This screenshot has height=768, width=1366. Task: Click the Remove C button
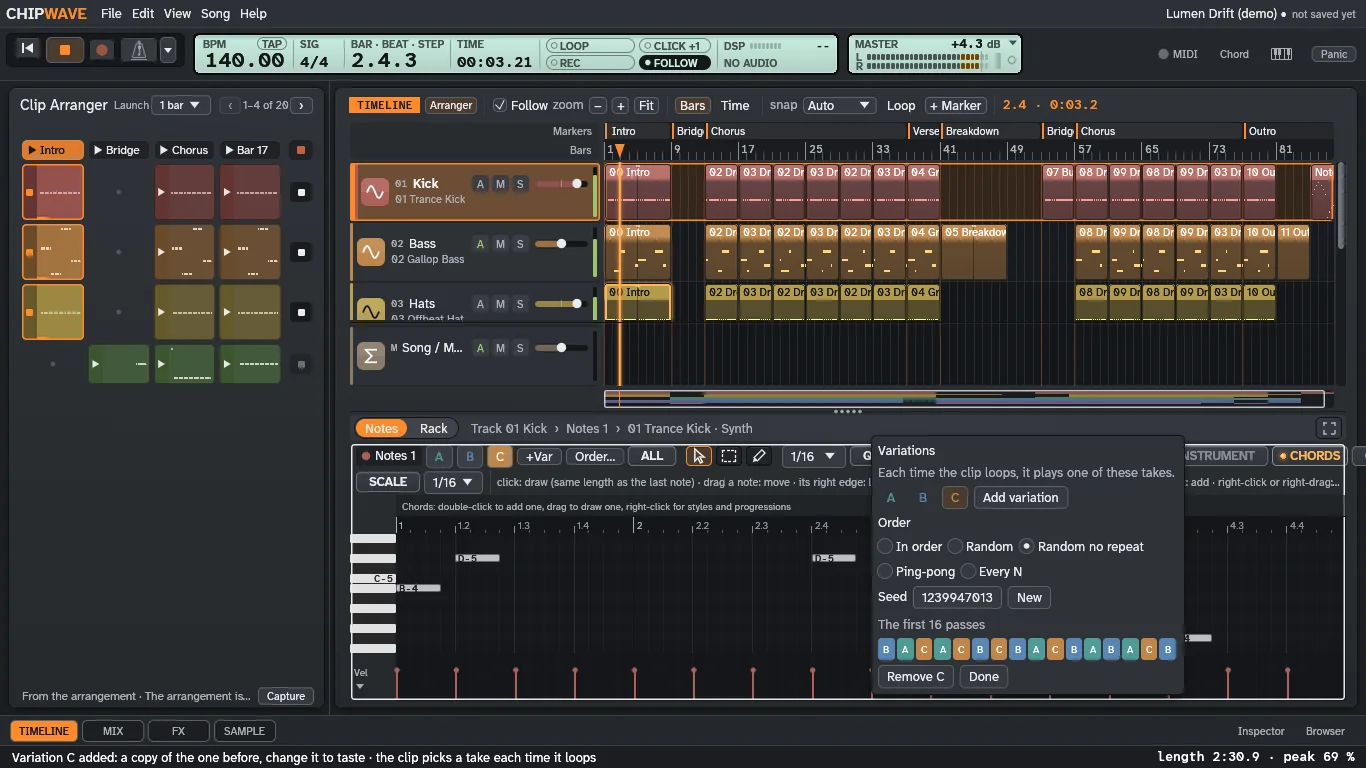point(916,676)
